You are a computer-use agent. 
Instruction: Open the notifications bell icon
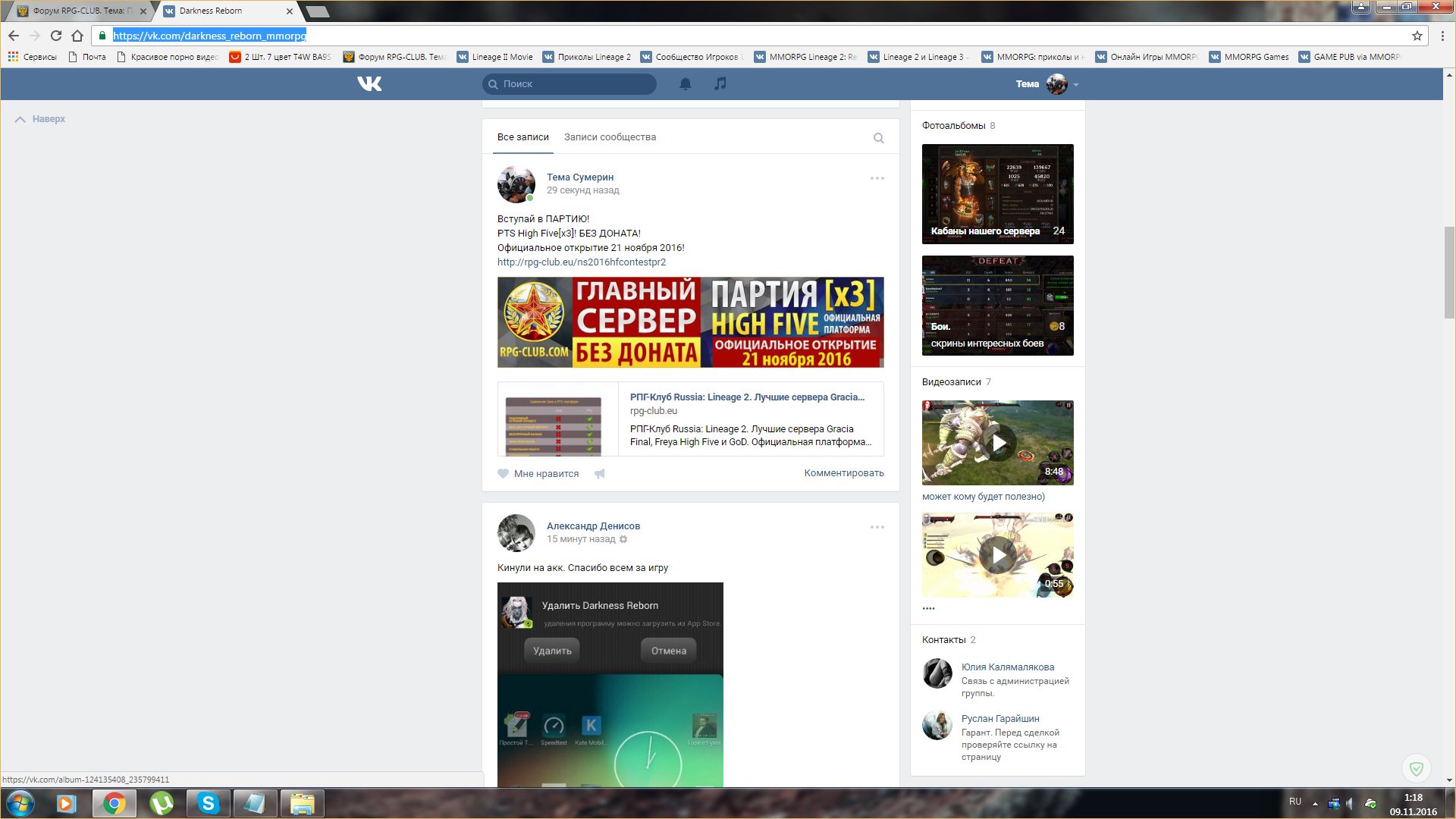pyautogui.click(x=686, y=83)
